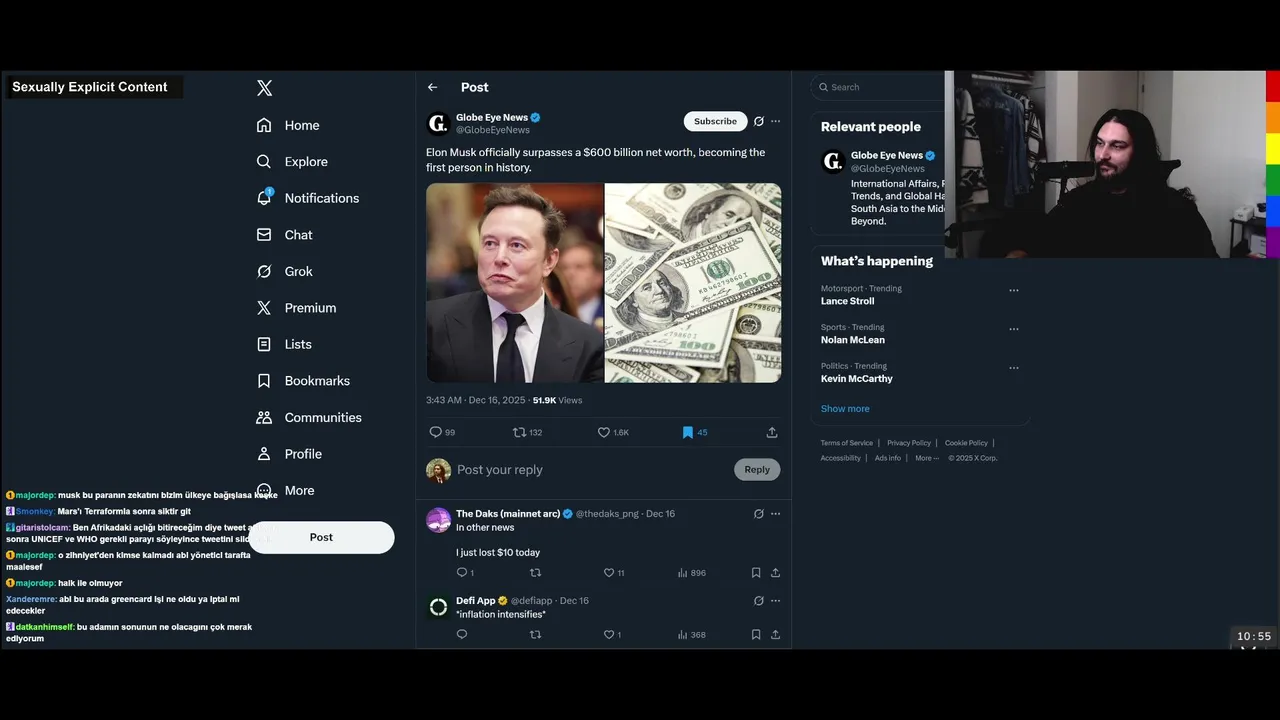The image size is (1280, 720).
Task: Click the Search input field
Action: click(878, 87)
